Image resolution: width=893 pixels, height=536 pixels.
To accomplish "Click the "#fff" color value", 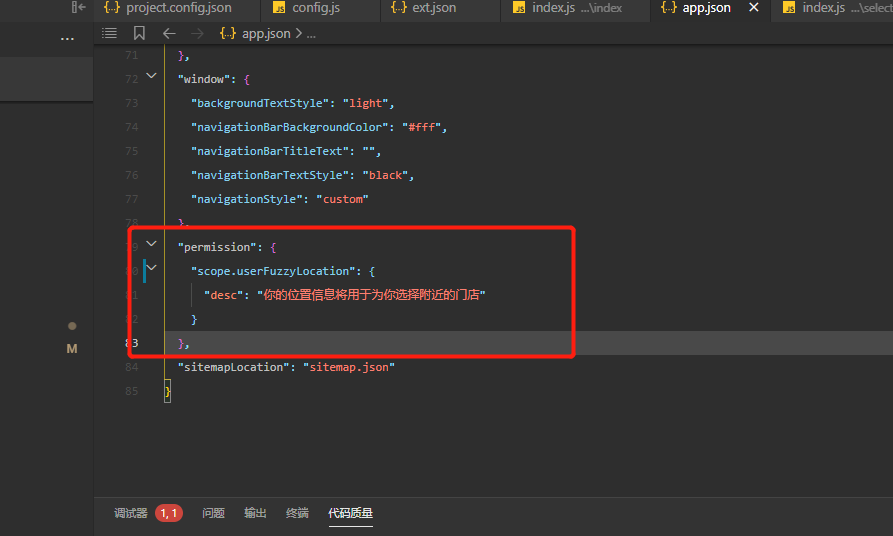I will [421, 127].
